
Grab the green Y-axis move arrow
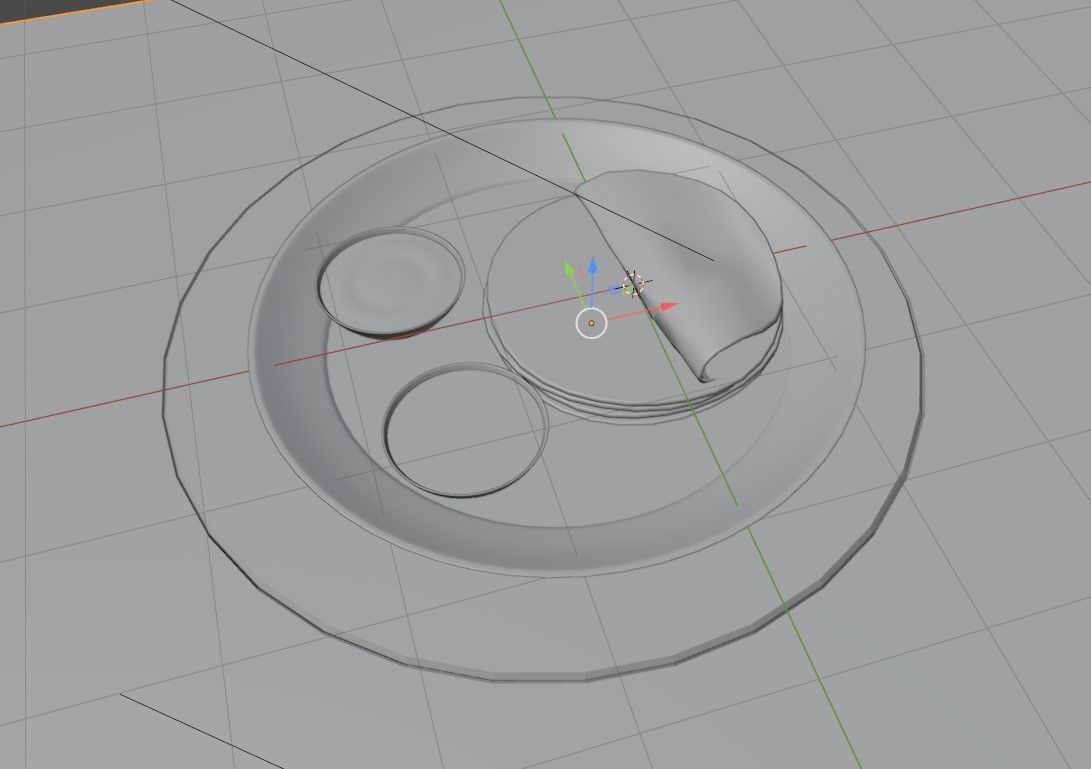570,269
